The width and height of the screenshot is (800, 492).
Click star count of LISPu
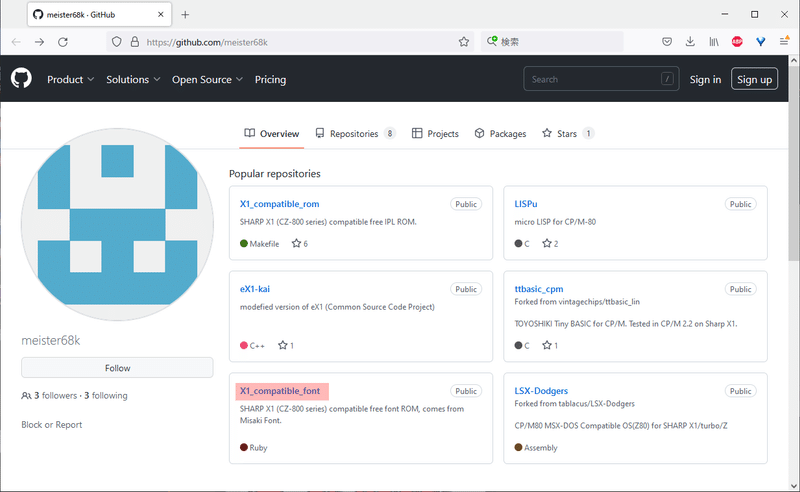tap(550, 243)
